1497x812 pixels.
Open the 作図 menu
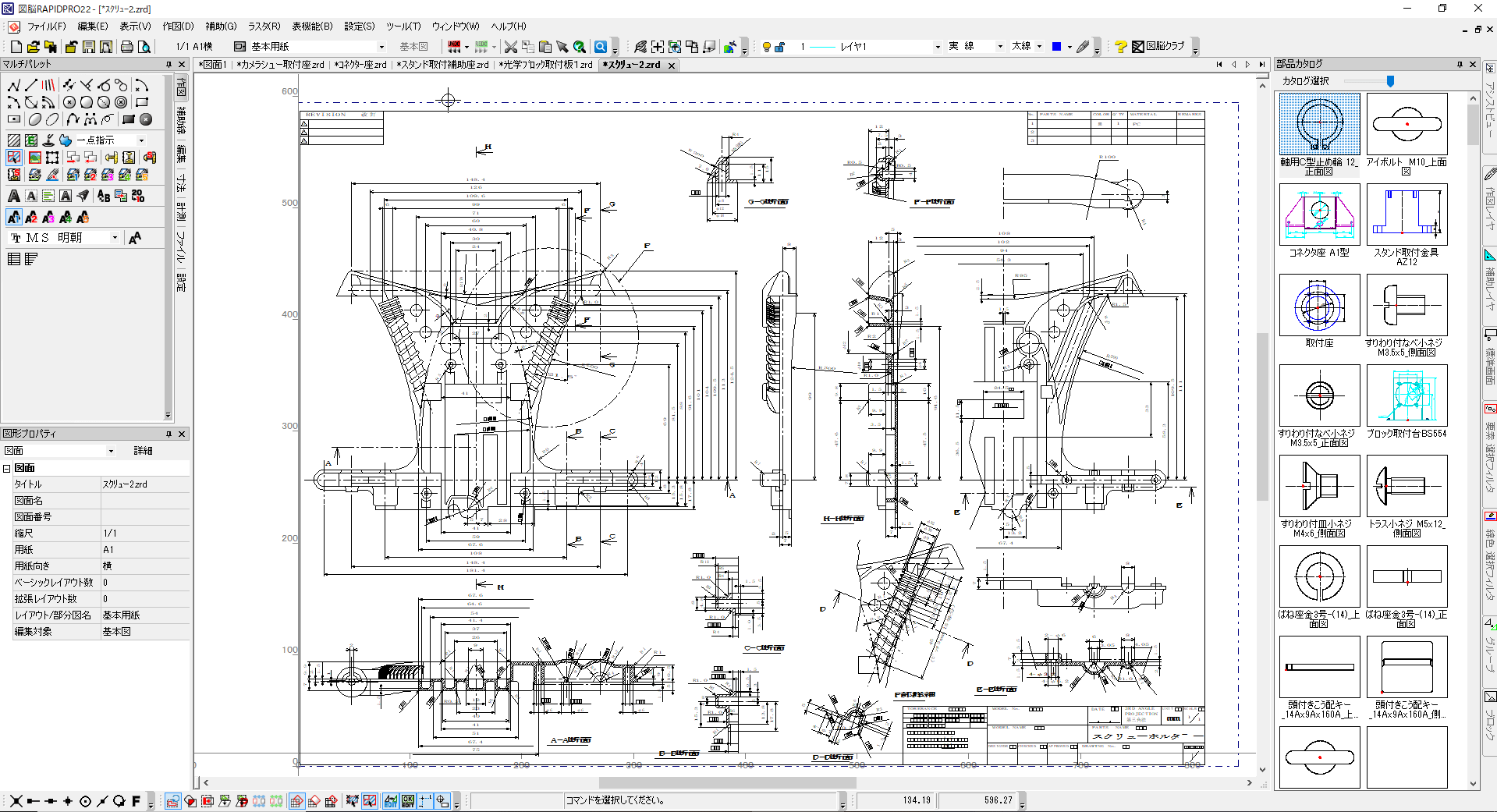[x=178, y=27]
